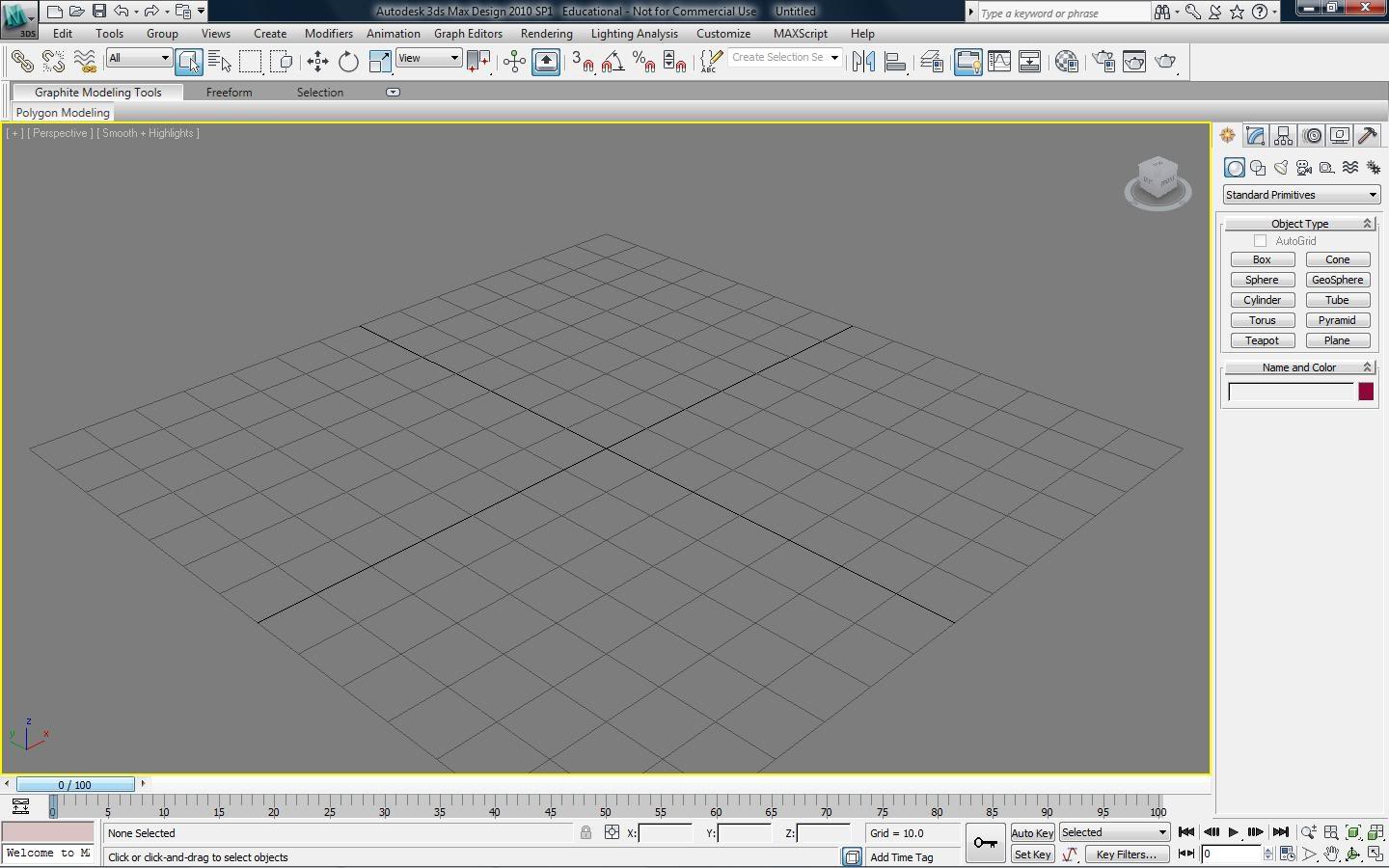Open the View reference coordinate dropdown
Screen dimensions: 1389x868
pyautogui.click(x=429, y=58)
